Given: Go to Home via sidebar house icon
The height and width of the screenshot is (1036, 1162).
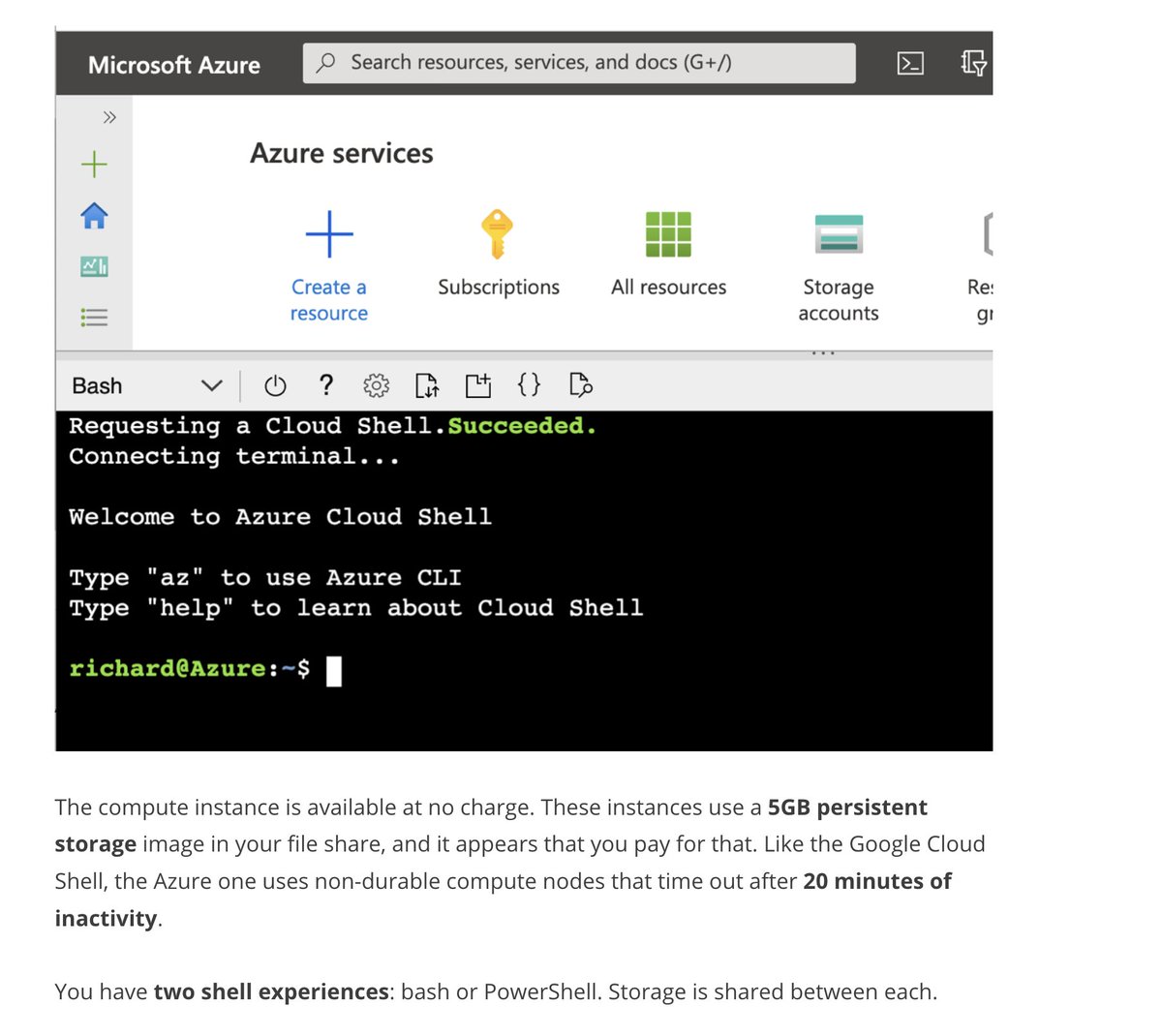Looking at the screenshot, I should click(x=94, y=215).
